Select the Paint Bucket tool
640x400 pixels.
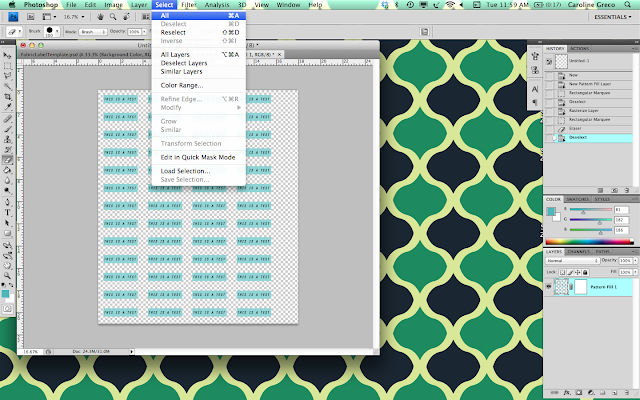[7, 170]
